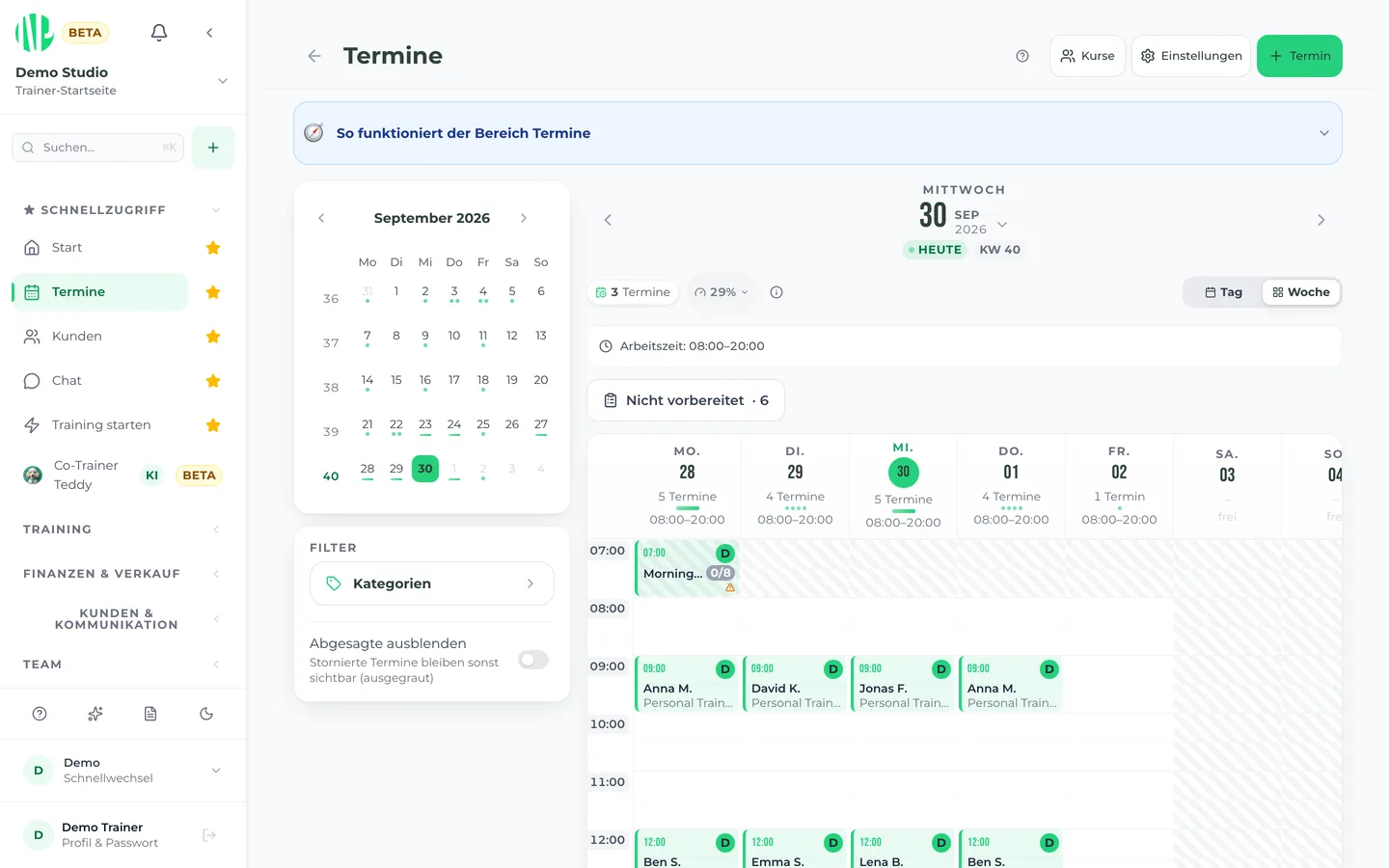Open the 07:00 Morning appointment on Monday
This screenshot has width=1389, height=868.
click(687, 568)
